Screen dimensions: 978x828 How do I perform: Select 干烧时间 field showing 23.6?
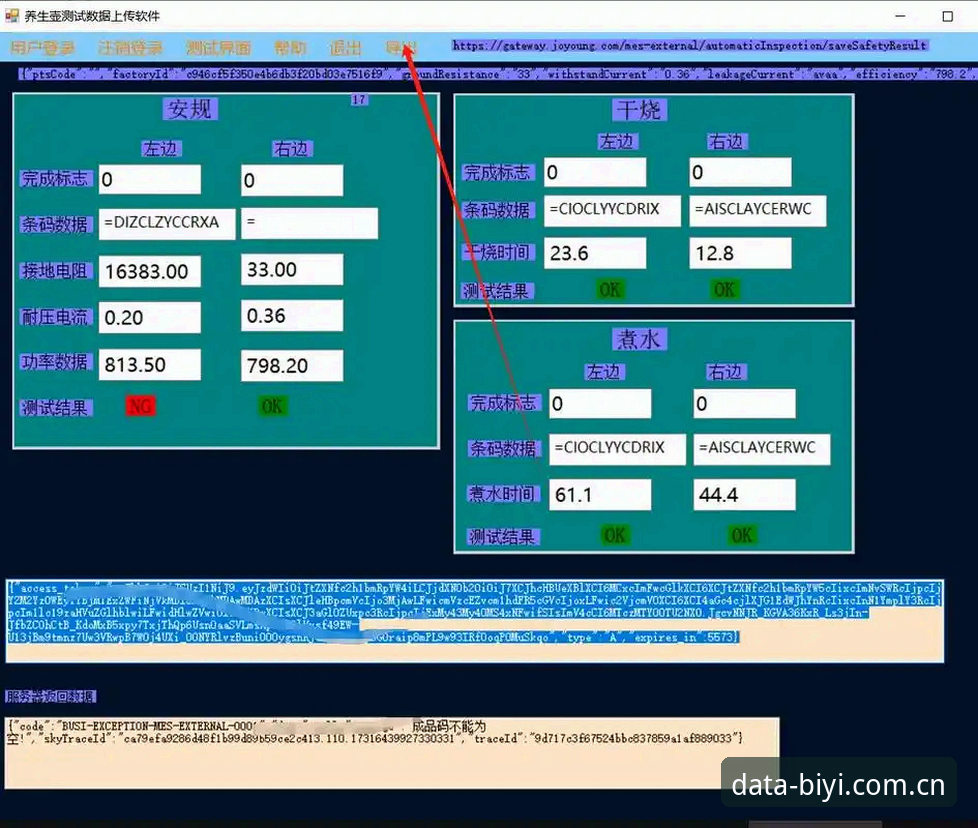point(595,253)
